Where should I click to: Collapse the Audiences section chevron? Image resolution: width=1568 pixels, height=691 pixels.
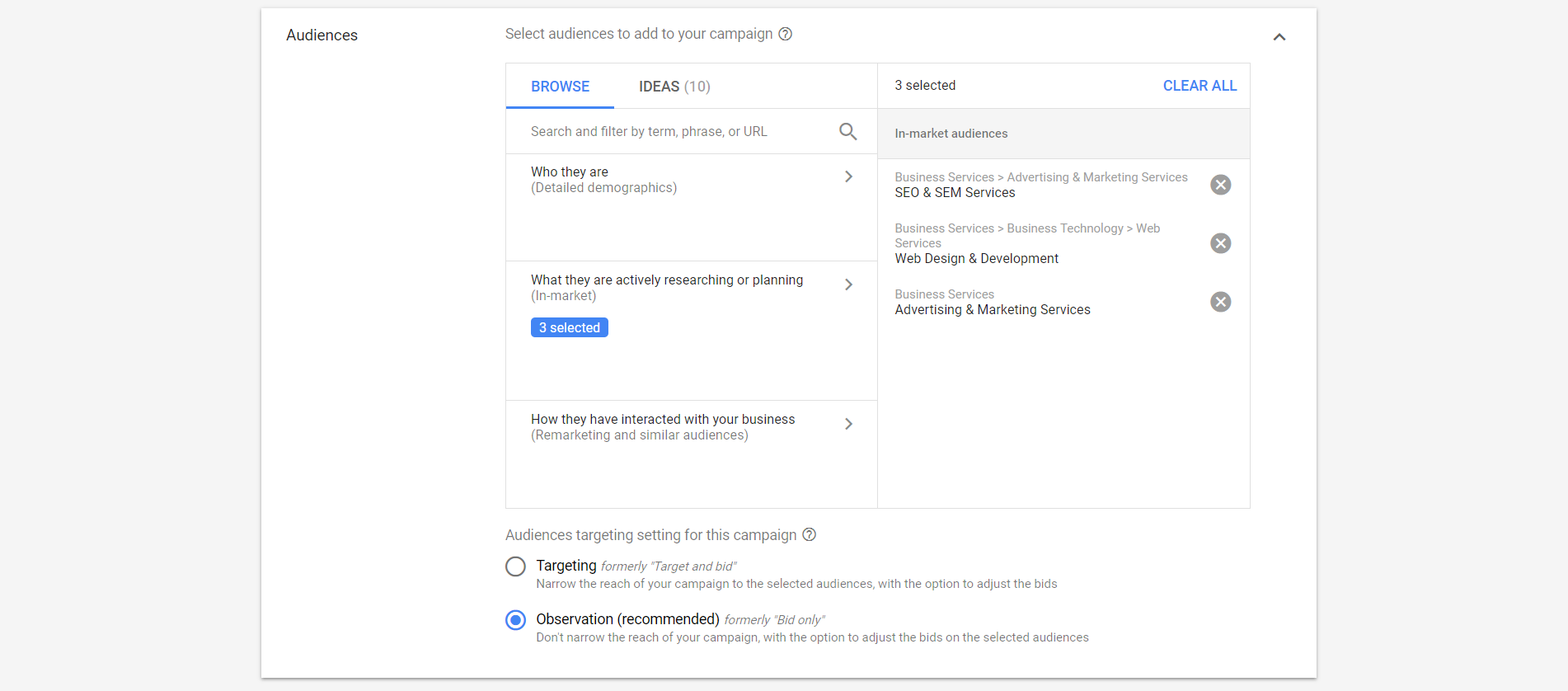pyautogui.click(x=1279, y=37)
